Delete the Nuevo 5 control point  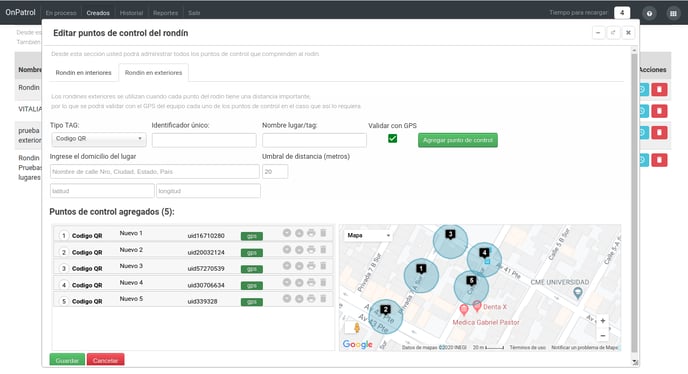323,298
